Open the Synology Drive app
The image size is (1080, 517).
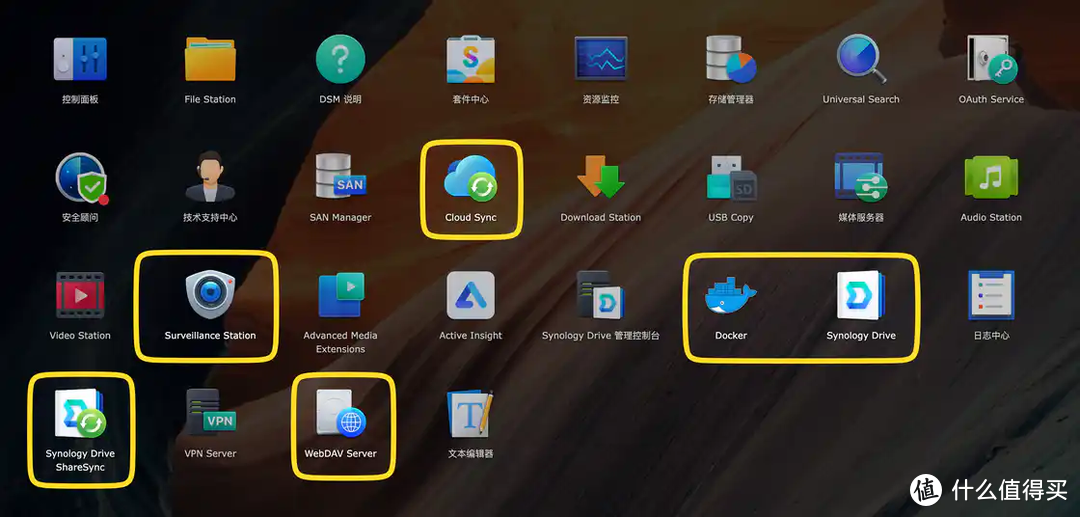[x=861, y=295]
